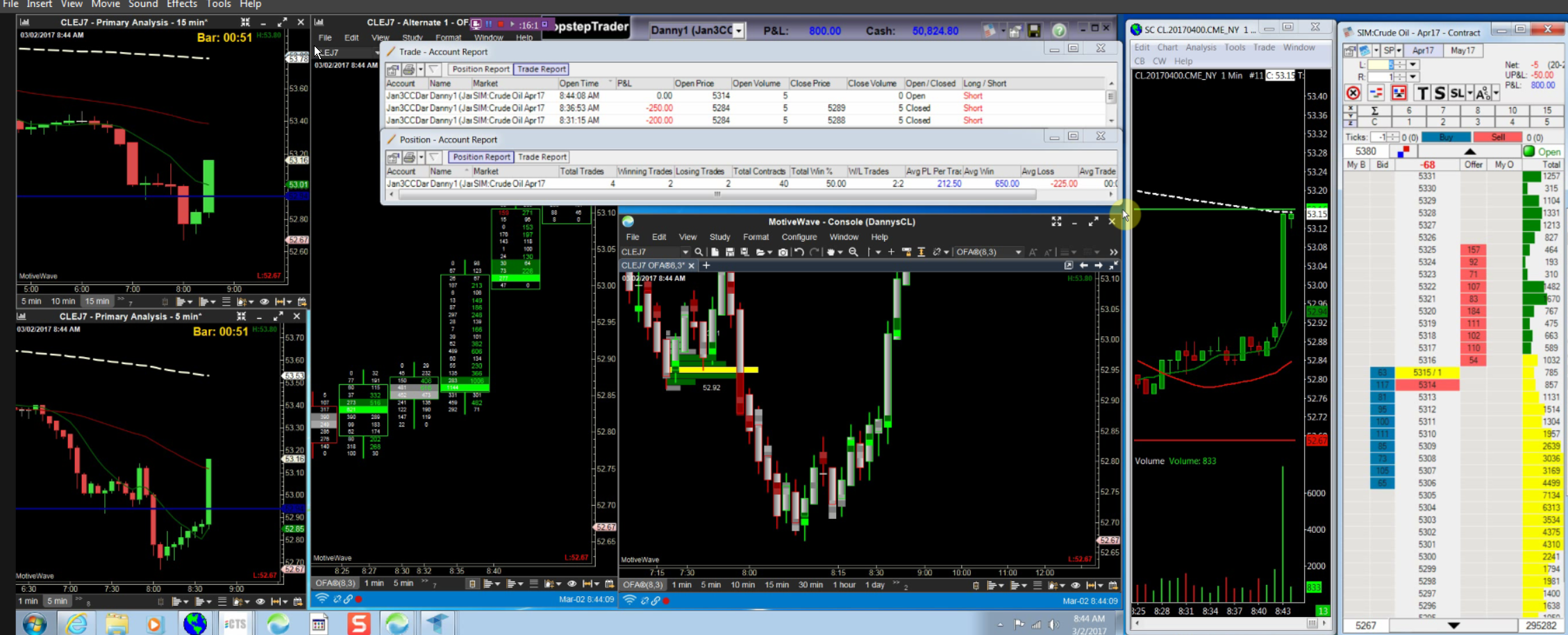1568x635 pixels.
Task: Select 10 min interval in 15 min chart
Action: click(62, 302)
